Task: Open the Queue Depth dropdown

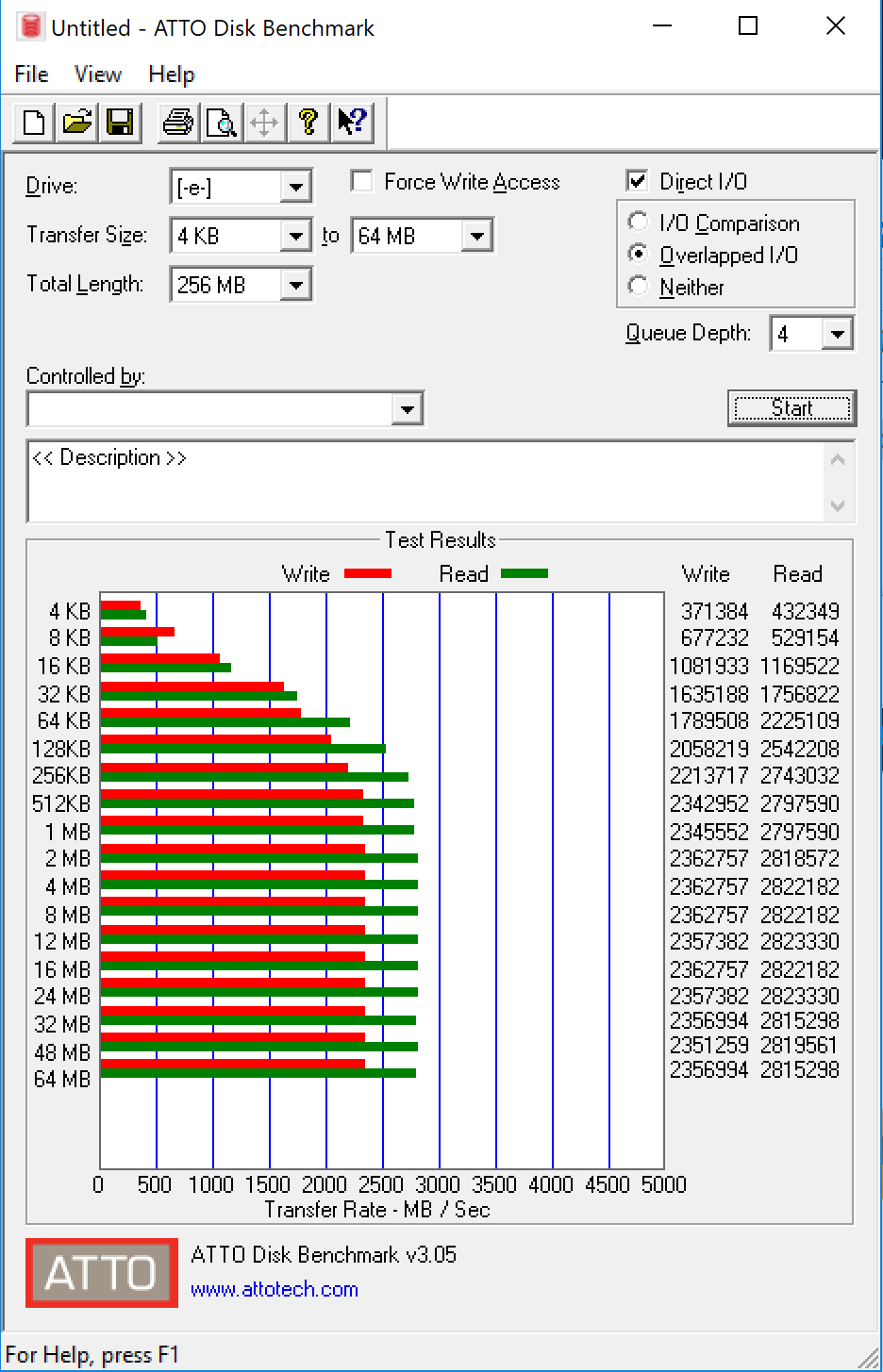Action: [x=837, y=334]
